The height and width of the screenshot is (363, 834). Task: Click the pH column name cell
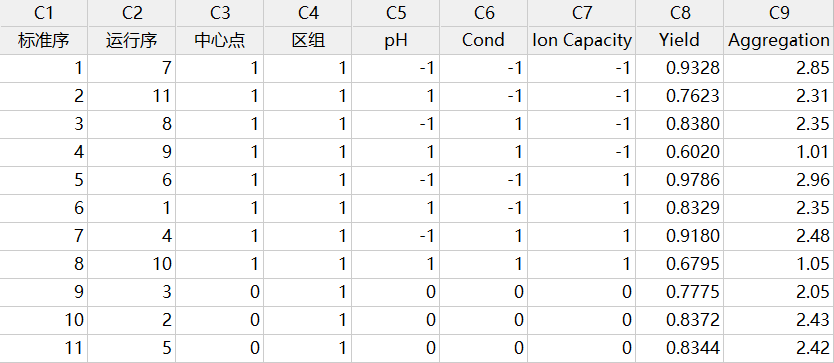click(x=396, y=40)
